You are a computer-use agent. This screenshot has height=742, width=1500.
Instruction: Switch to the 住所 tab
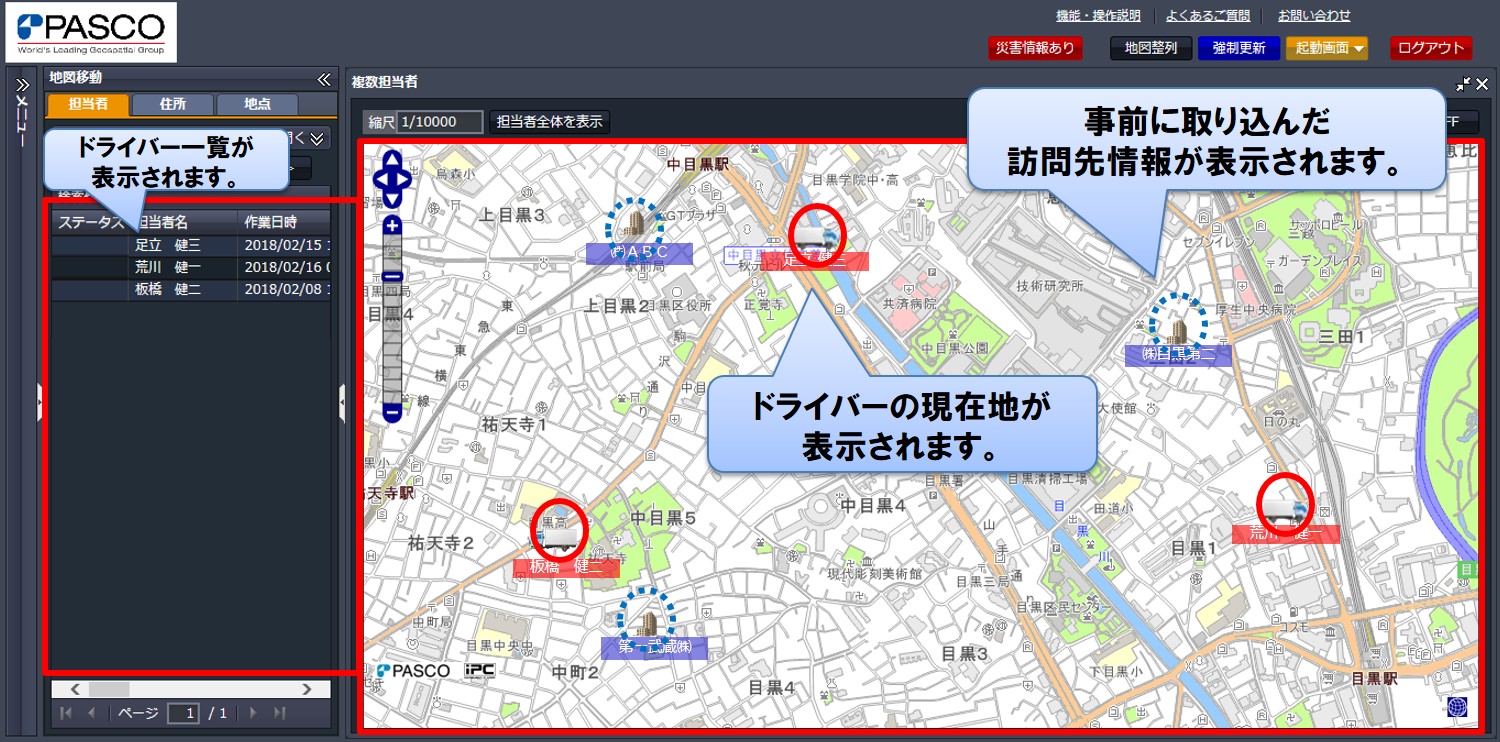pyautogui.click(x=172, y=104)
